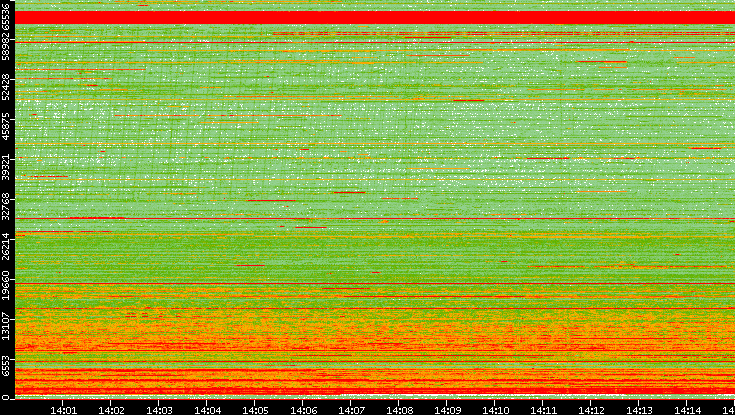Screen dimensions: 735x415
Task: Click the thick solid red band near 65536
Action: [x=375, y=17]
